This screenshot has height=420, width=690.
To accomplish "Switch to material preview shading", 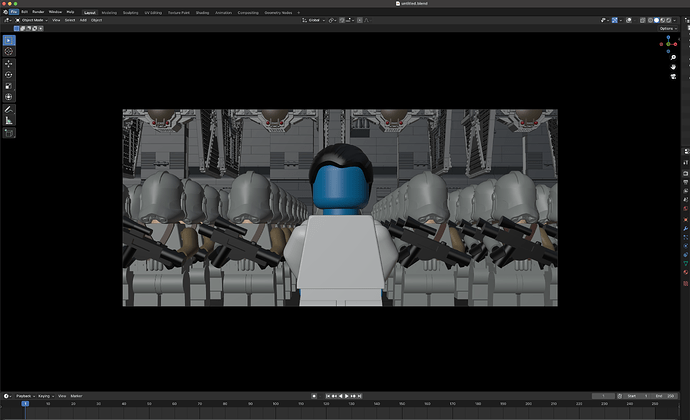I will [x=663, y=20].
